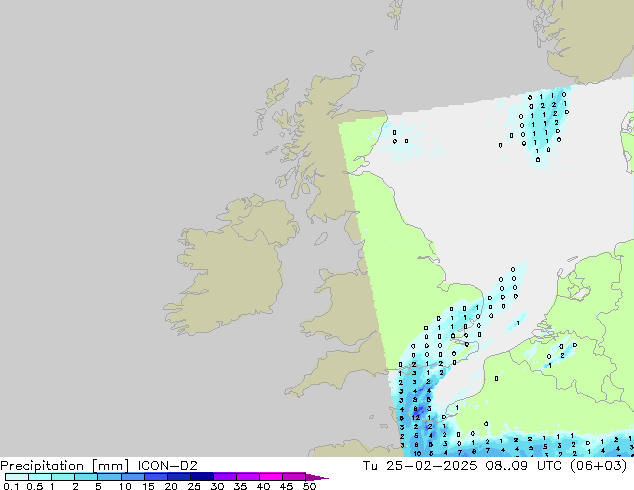The height and width of the screenshot is (490, 634).
Task: Click the 'ICON-D2' model name
Action: point(168,466)
